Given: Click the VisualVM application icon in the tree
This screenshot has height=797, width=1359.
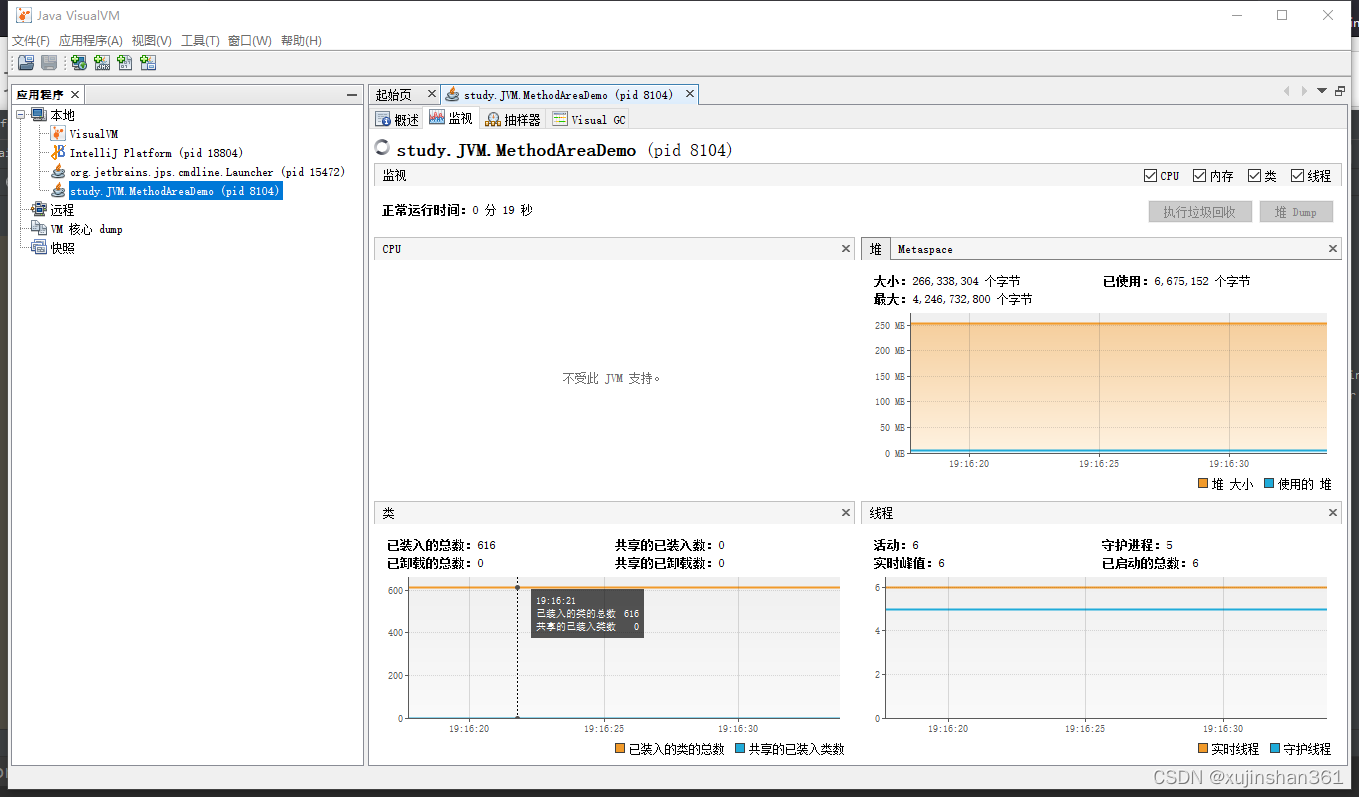Looking at the screenshot, I should tap(58, 134).
